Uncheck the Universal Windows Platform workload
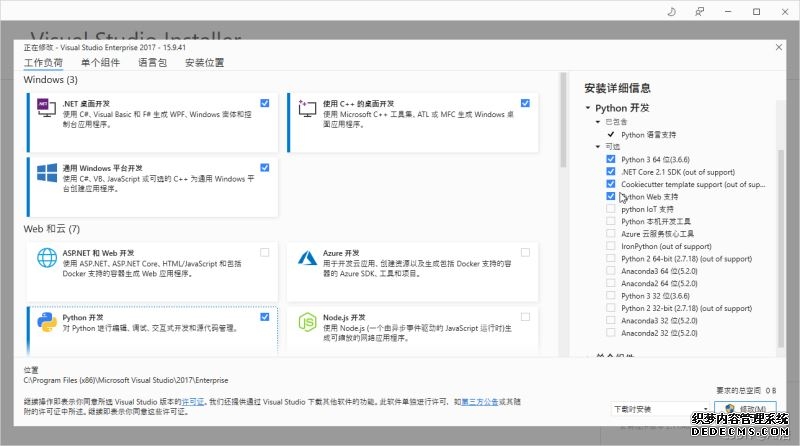The image size is (800, 446). click(265, 167)
